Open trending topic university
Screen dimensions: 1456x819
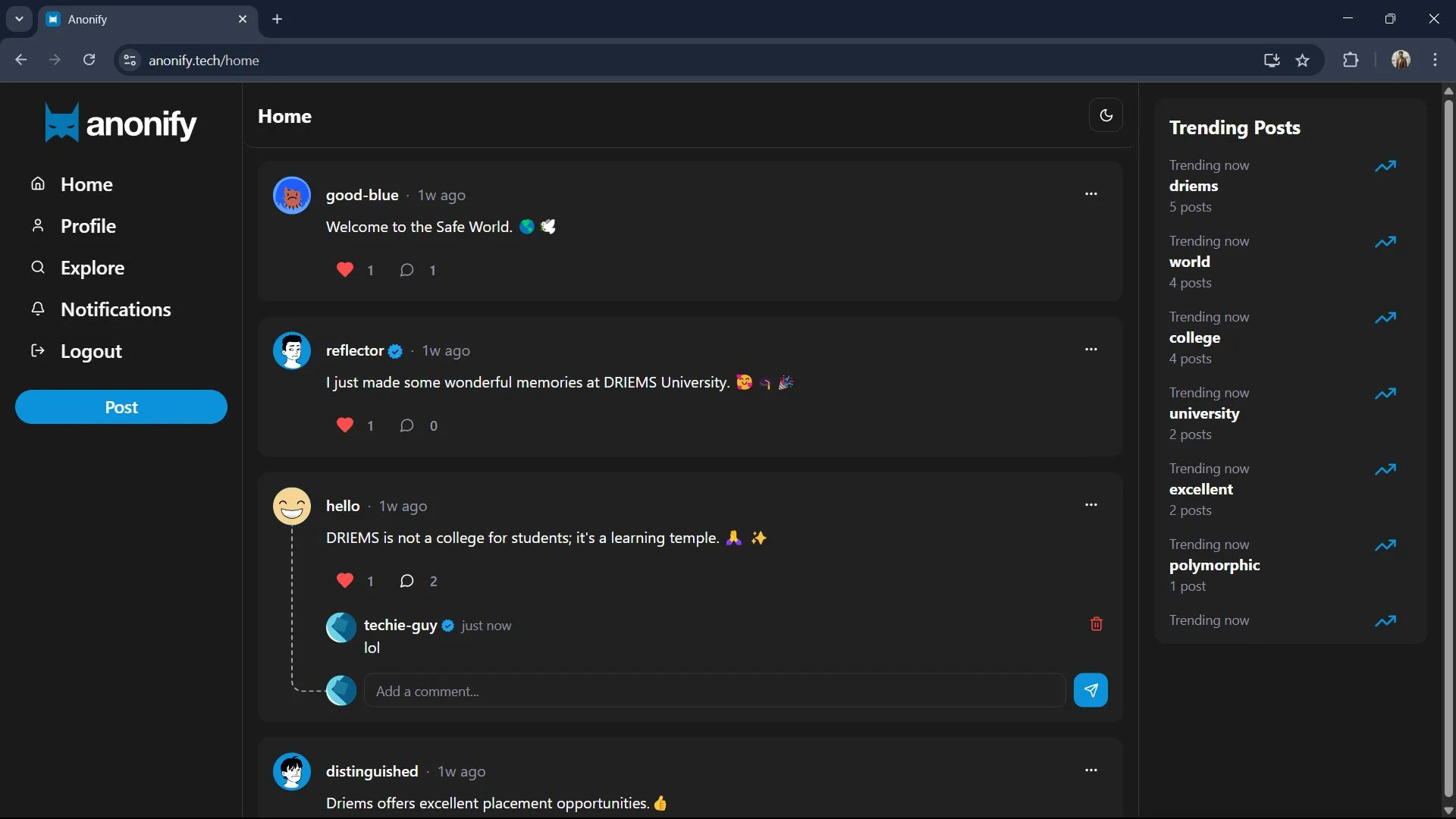click(1204, 413)
